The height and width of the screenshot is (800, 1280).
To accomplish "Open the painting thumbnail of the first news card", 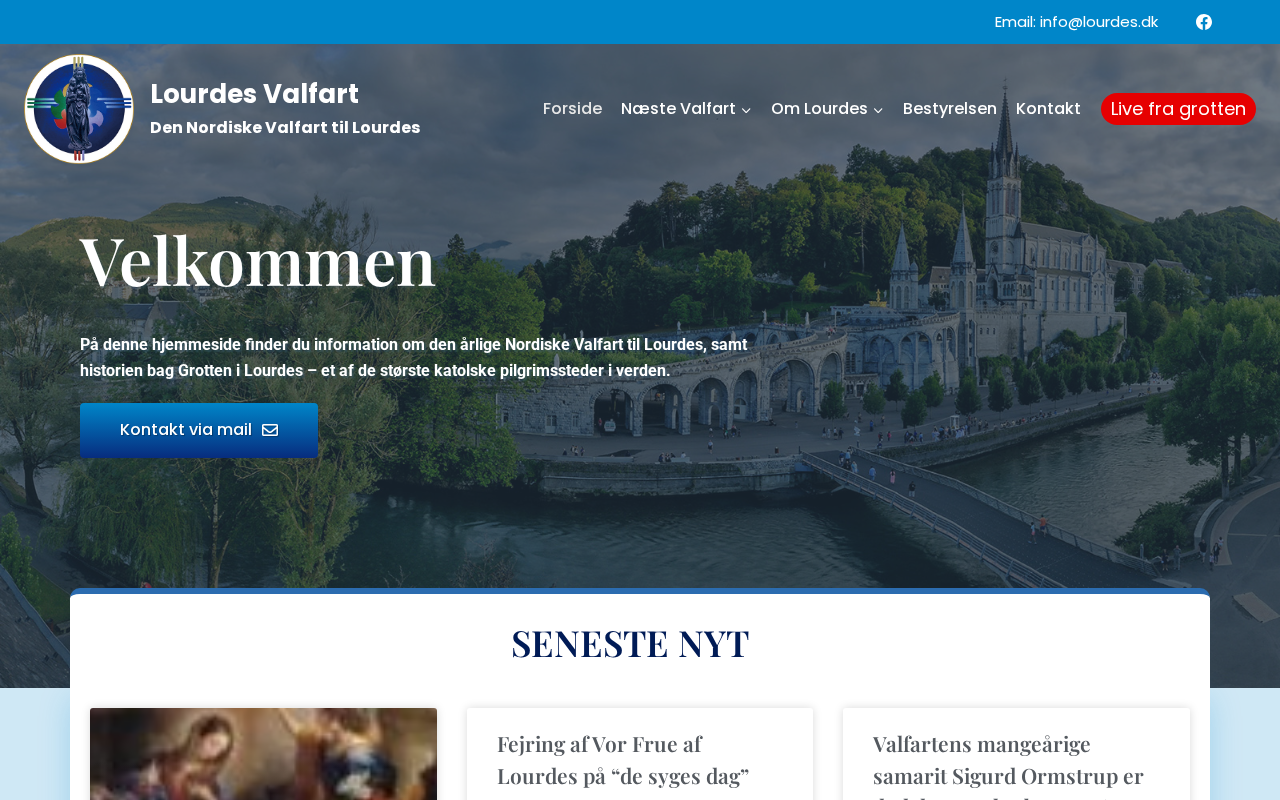I will point(263,754).
